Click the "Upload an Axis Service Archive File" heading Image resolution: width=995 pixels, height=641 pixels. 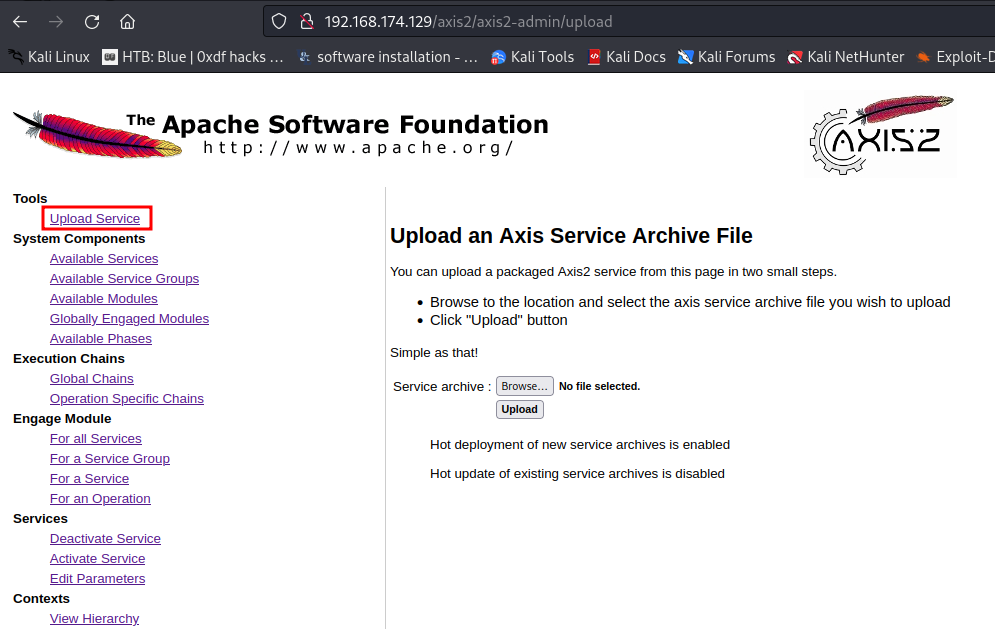(571, 235)
